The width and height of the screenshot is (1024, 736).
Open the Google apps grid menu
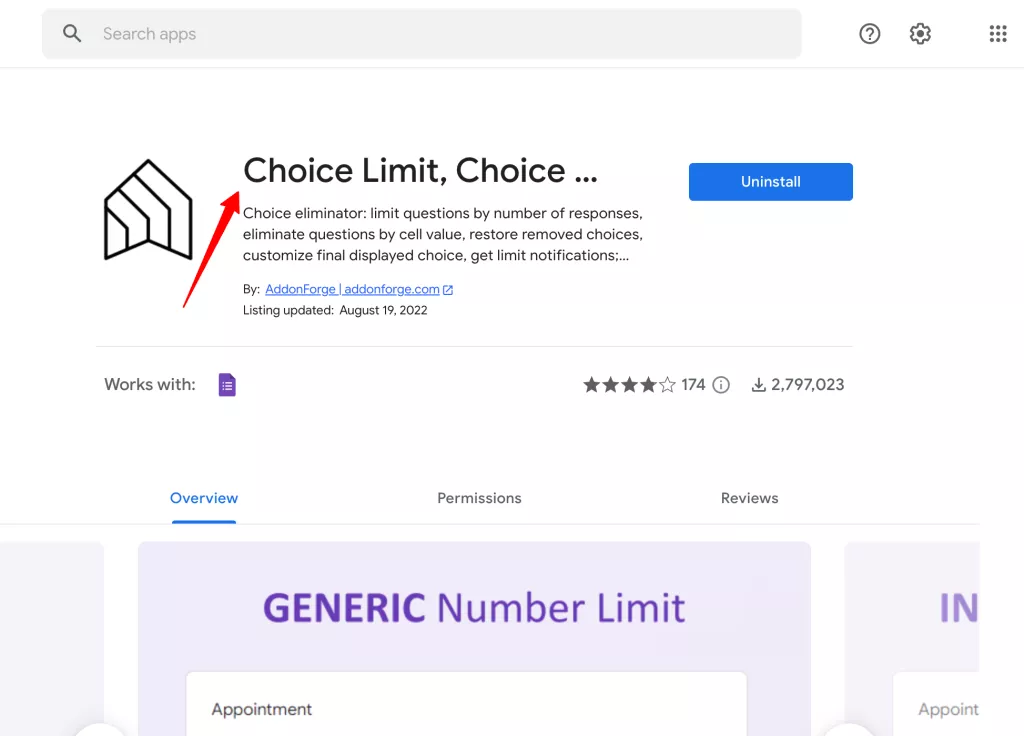[x=997, y=33]
